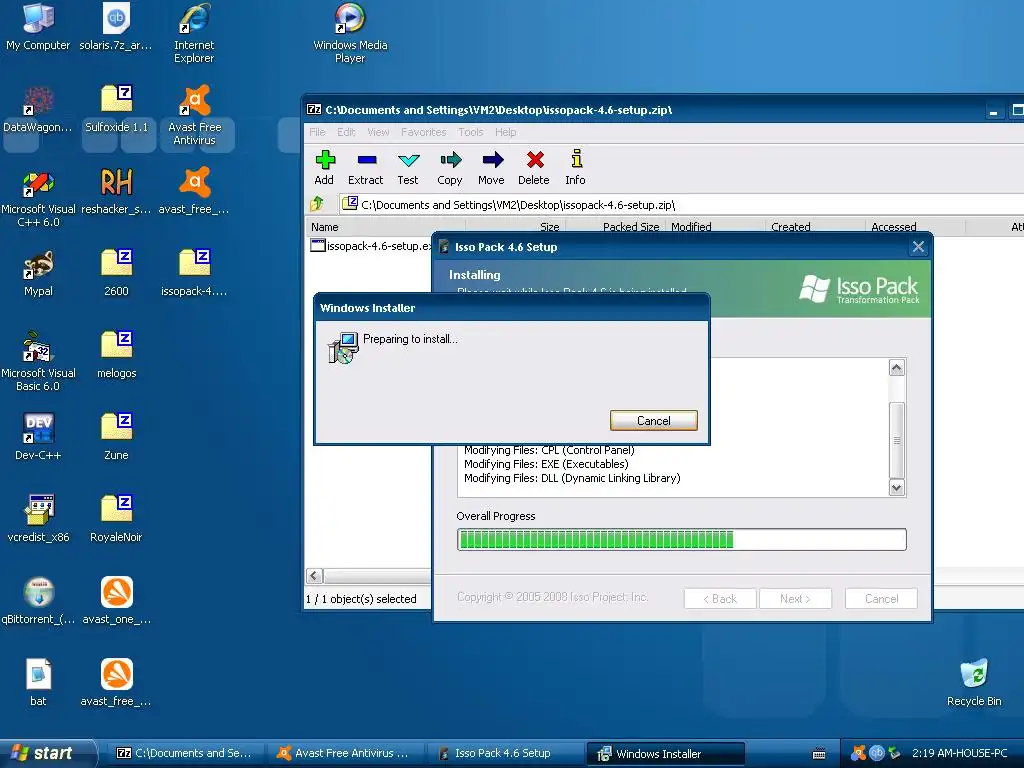Select the 2600 archive desktop icon
The image size is (1024, 768).
[116, 273]
